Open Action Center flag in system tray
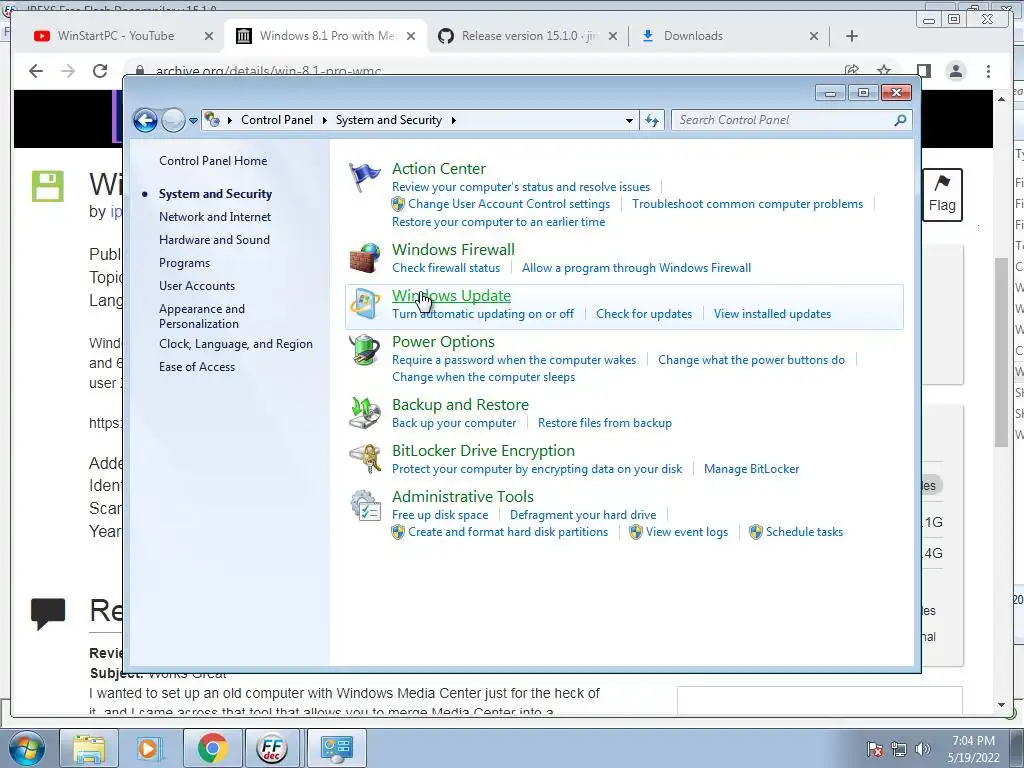The image size is (1024, 768). (875, 749)
